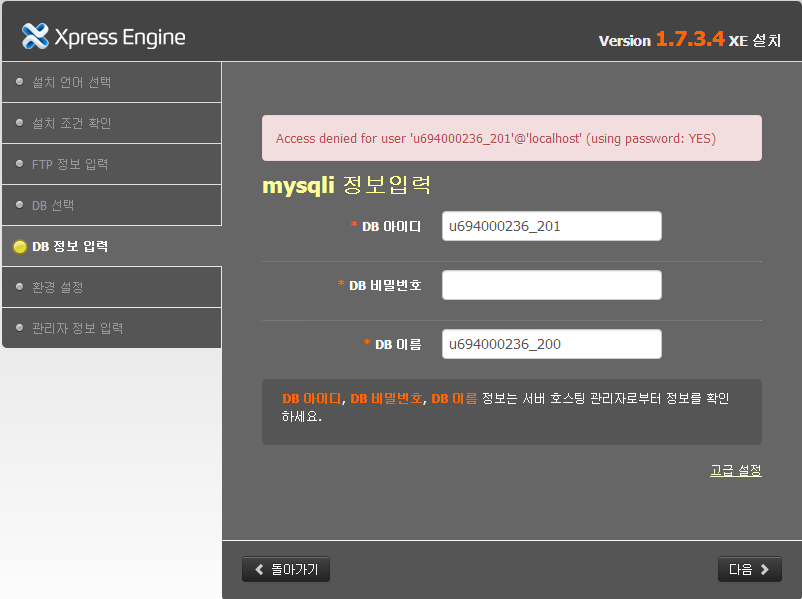Click the u694000236_200 DB 이름 field
This screenshot has width=802, height=599.
pyautogui.click(x=551, y=344)
